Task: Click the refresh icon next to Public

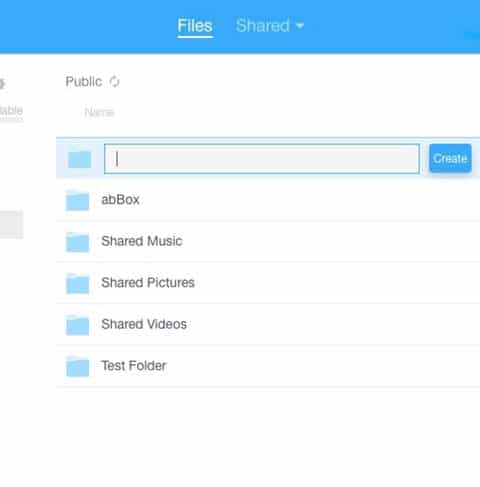Action: (114, 81)
